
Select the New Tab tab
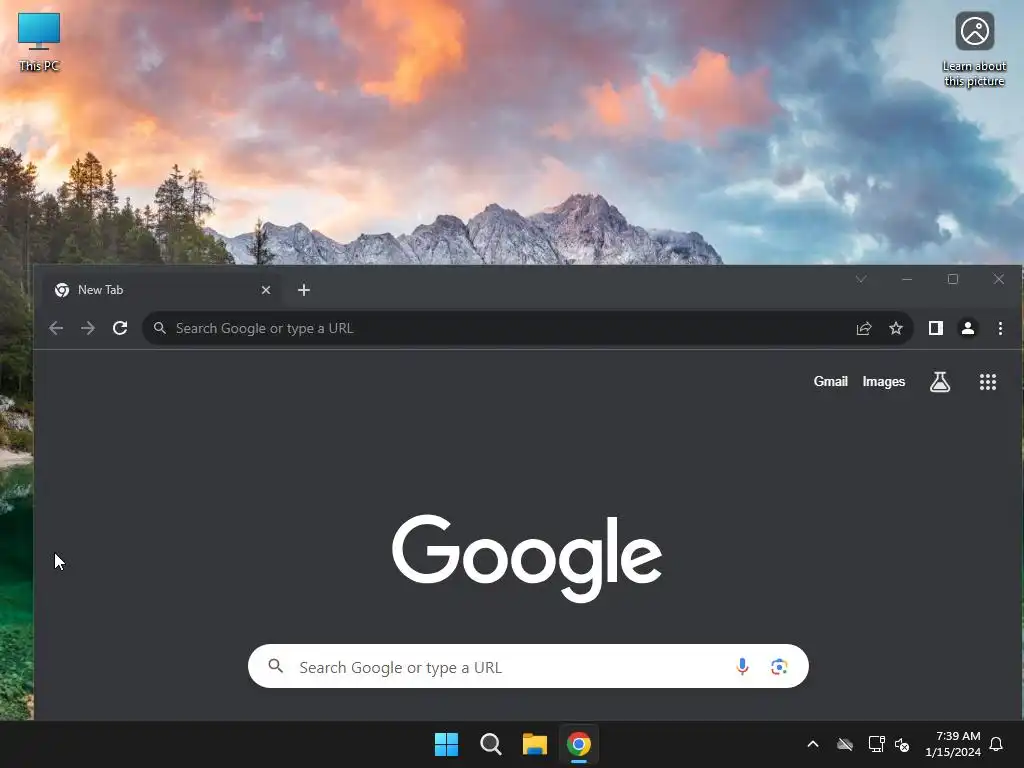point(163,290)
